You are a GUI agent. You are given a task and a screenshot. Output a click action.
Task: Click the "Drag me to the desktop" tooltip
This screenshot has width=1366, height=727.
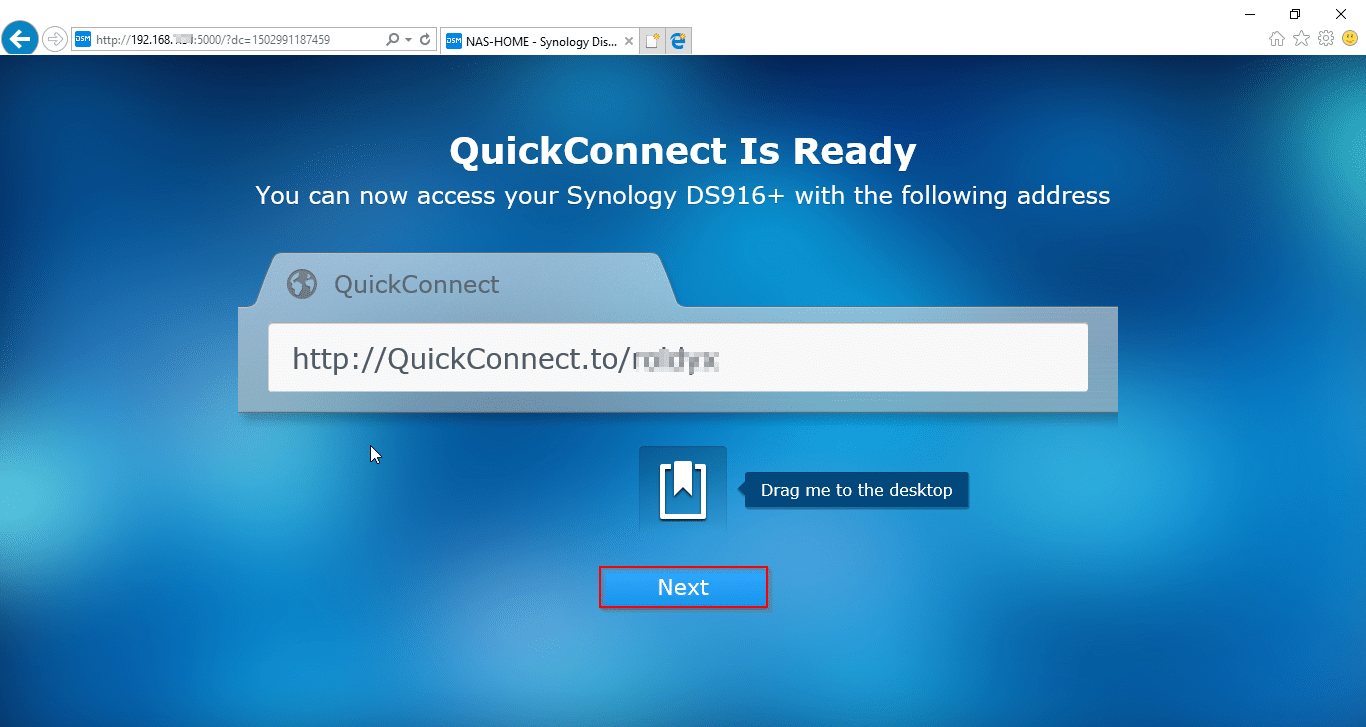click(x=857, y=490)
